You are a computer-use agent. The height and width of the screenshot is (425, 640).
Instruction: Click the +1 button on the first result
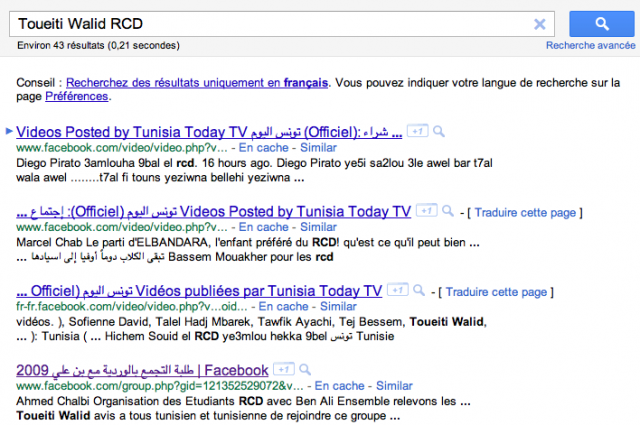tap(418, 131)
